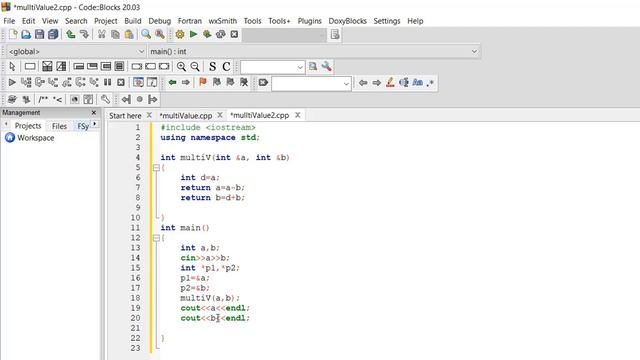The height and width of the screenshot is (360, 640).
Task: Open the Replace tool icon
Action: (x=160, y=34)
